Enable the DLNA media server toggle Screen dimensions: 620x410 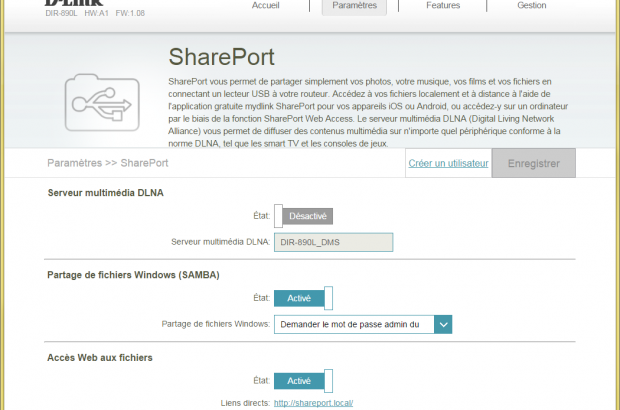pos(303,215)
